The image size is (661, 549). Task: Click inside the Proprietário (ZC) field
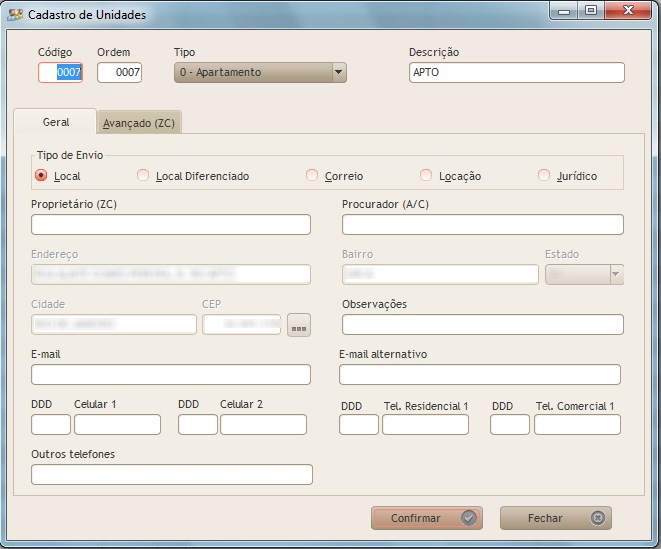tap(171, 225)
